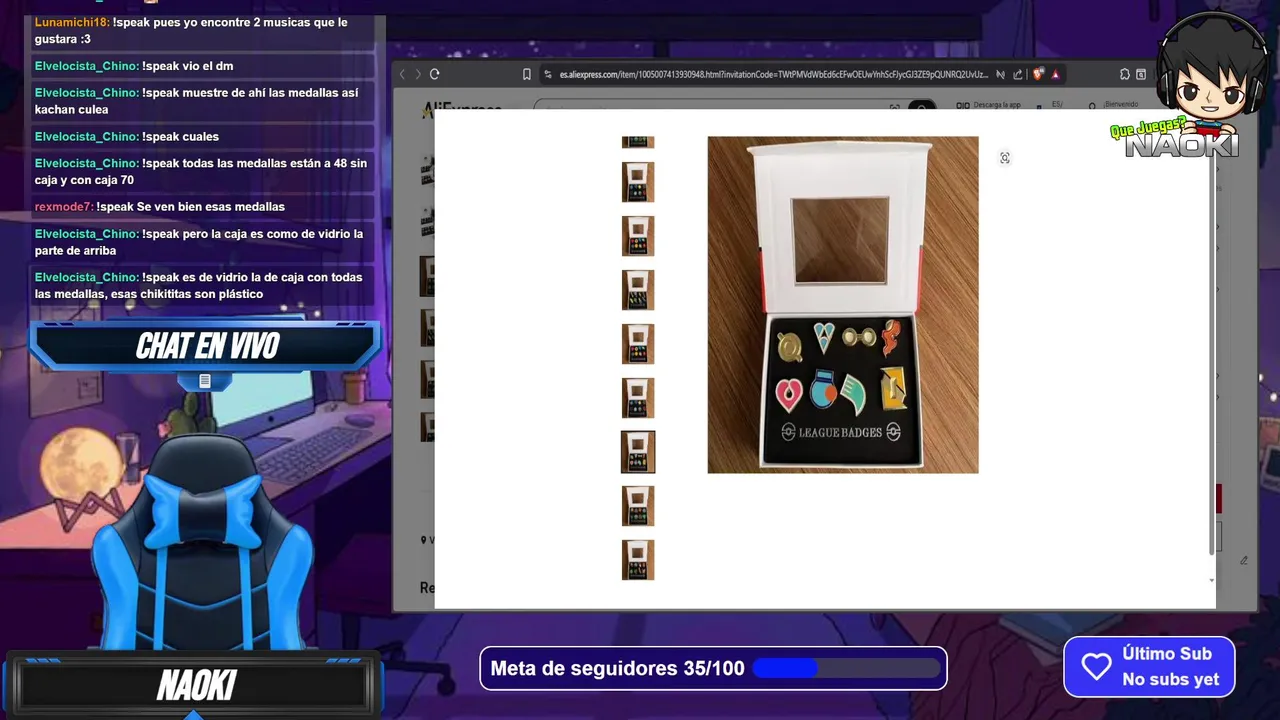Bookmark this page with the bookmark icon
This screenshot has width=1280, height=720.
pyautogui.click(x=527, y=74)
